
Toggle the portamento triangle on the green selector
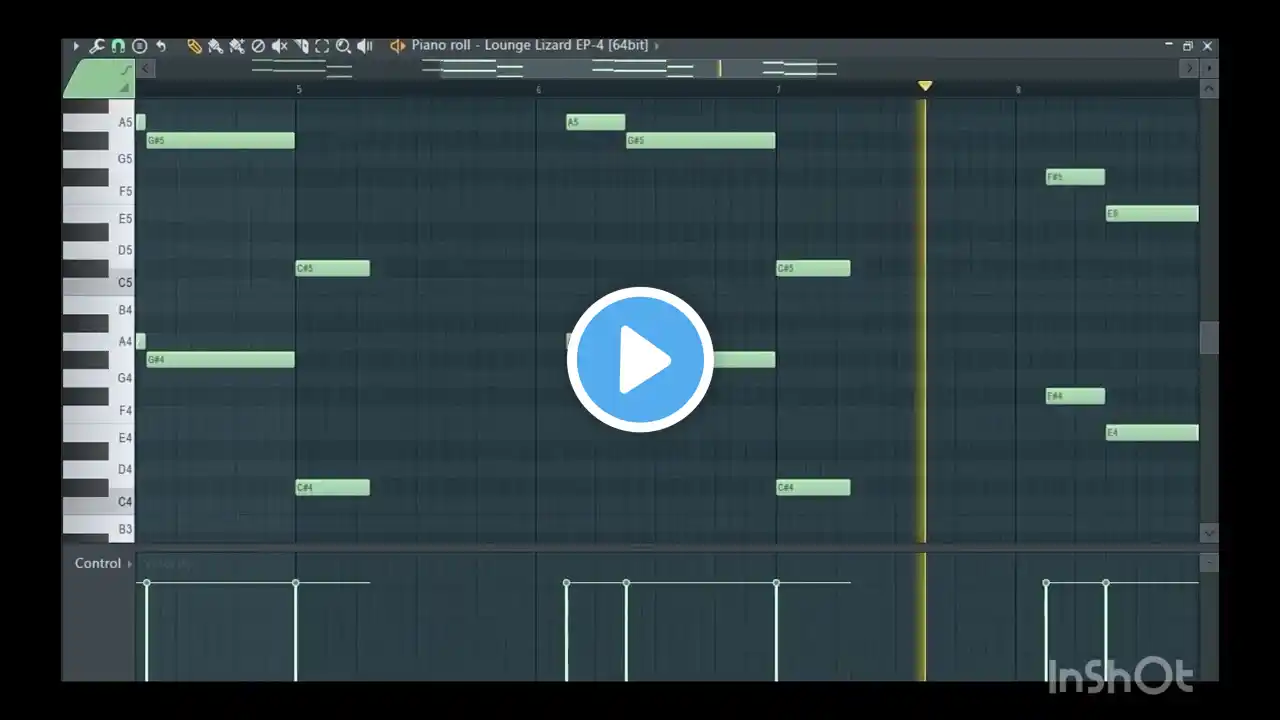(x=125, y=88)
